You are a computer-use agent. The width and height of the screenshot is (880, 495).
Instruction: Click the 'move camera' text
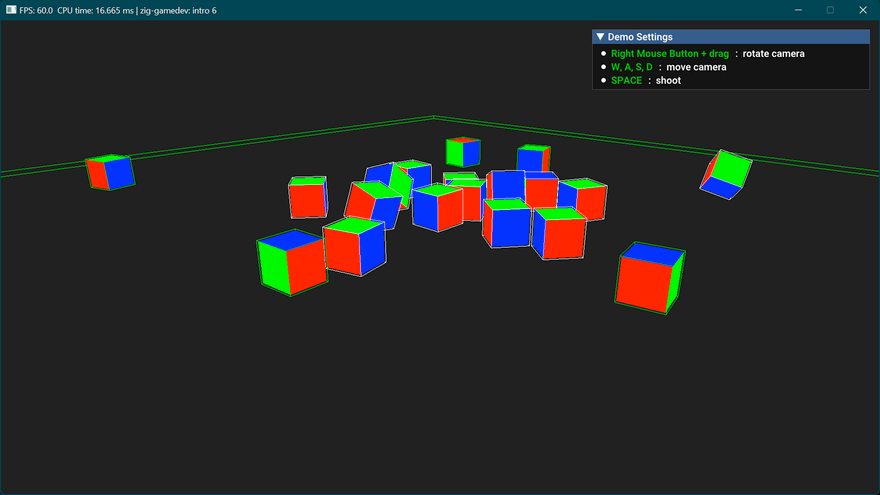click(696, 67)
